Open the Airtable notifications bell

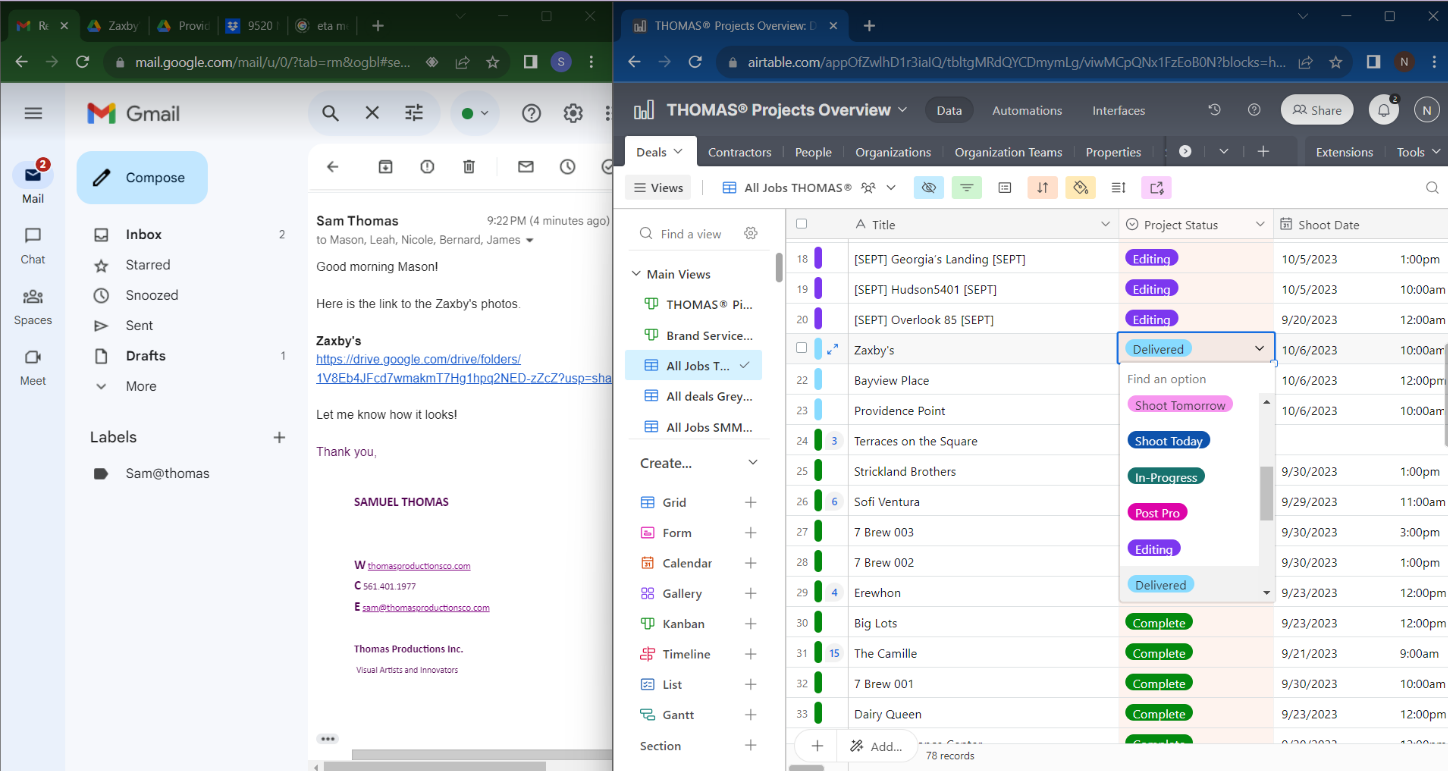1384,110
